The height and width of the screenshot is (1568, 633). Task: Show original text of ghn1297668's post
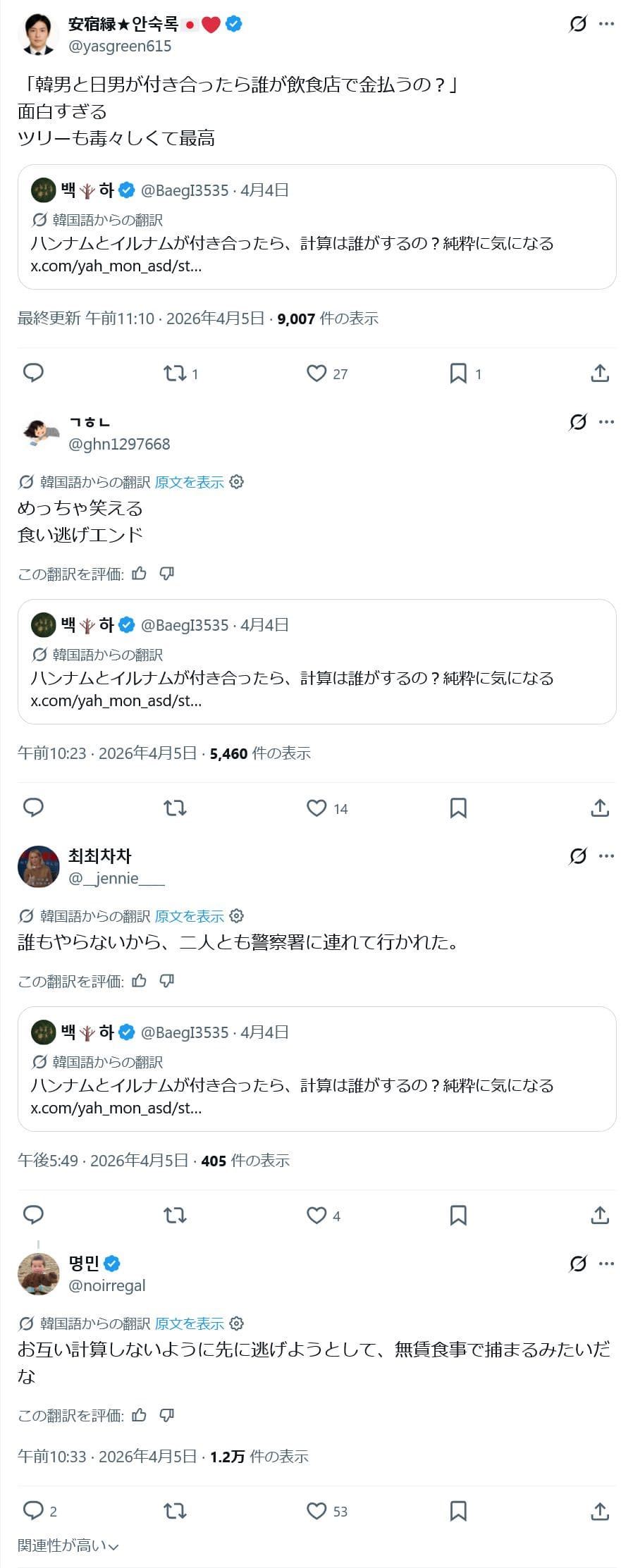[x=189, y=482]
